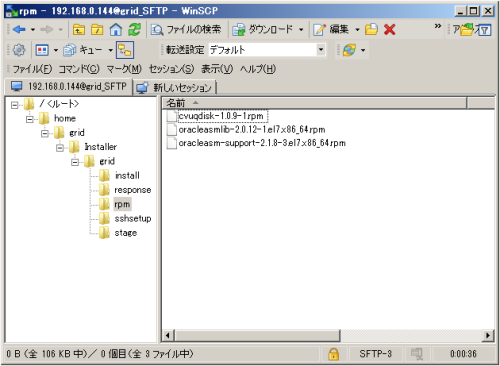The width and height of the screenshot is (500, 366).
Task: Open the home directory icon
Action: [x=116, y=30]
